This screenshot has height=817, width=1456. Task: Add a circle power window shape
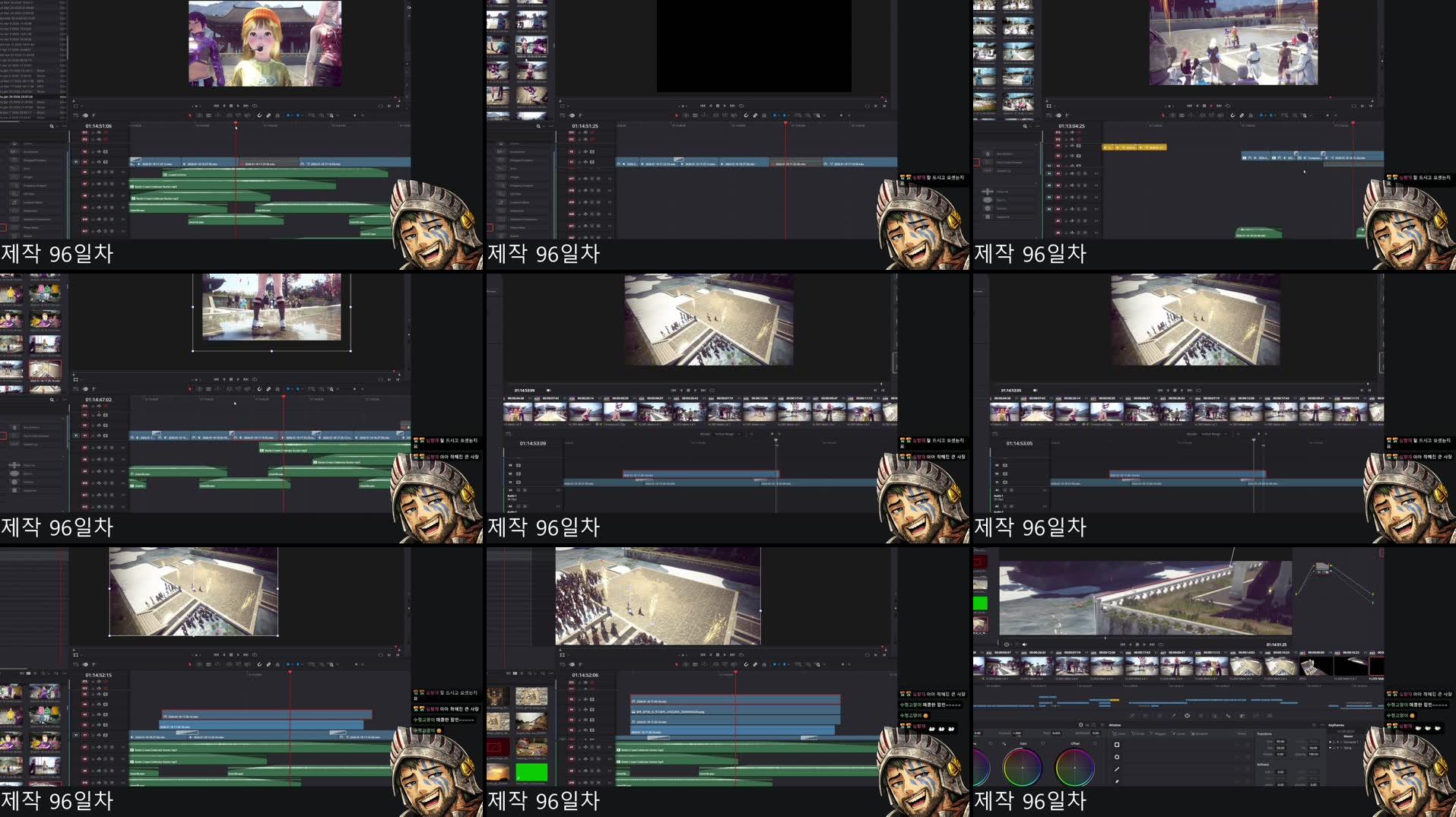[1117, 757]
